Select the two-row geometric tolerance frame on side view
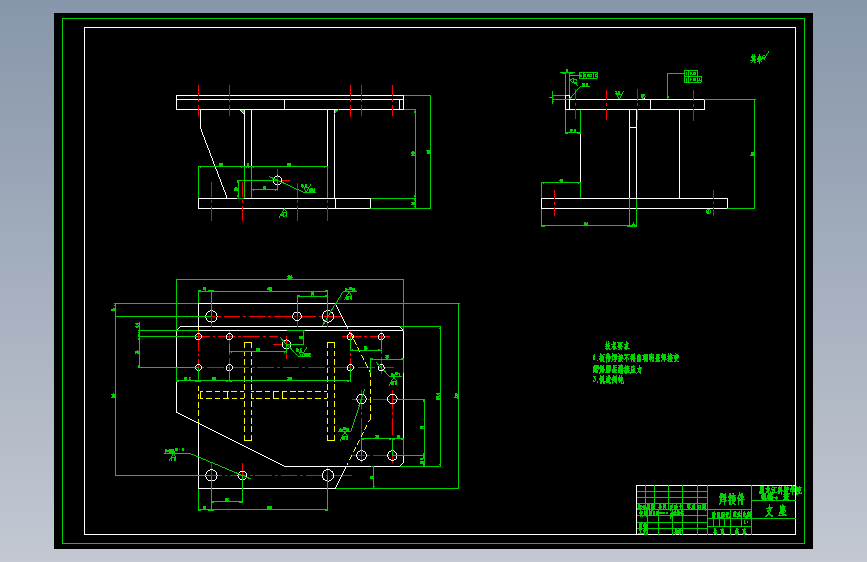This screenshot has width=867, height=562. [692, 76]
